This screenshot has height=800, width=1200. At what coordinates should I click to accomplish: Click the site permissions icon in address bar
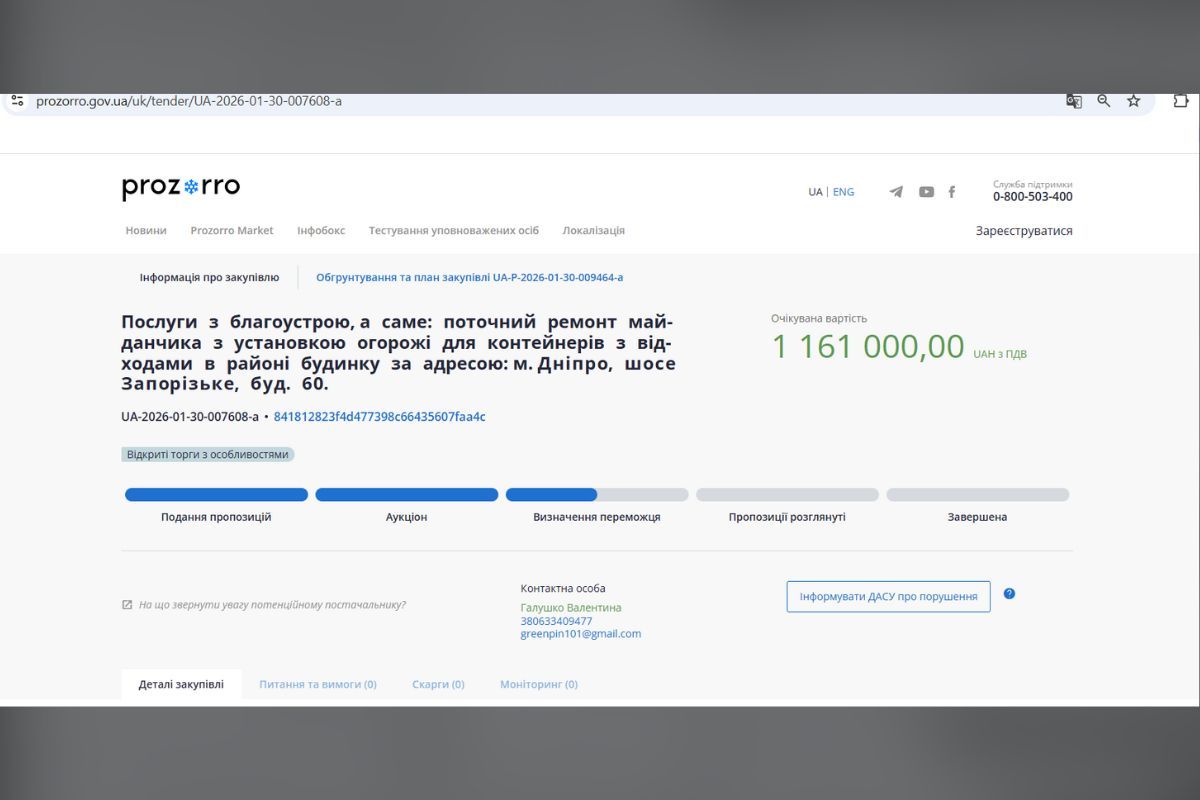[x=16, y=100]
